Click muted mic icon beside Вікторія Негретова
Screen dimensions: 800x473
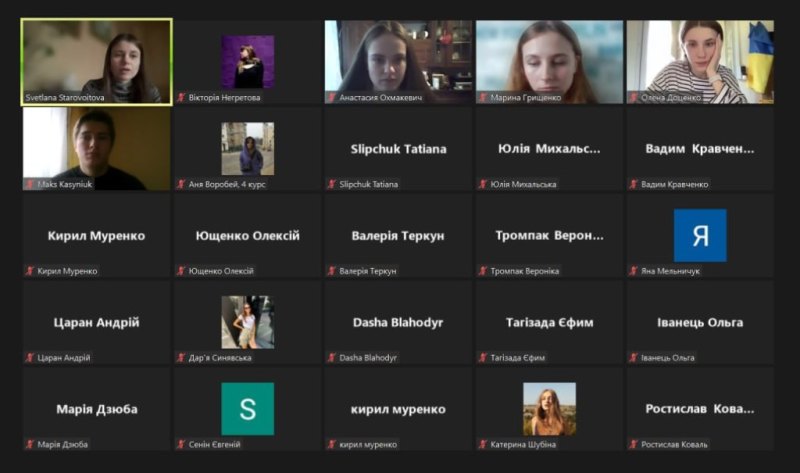[x=181, y=97]
